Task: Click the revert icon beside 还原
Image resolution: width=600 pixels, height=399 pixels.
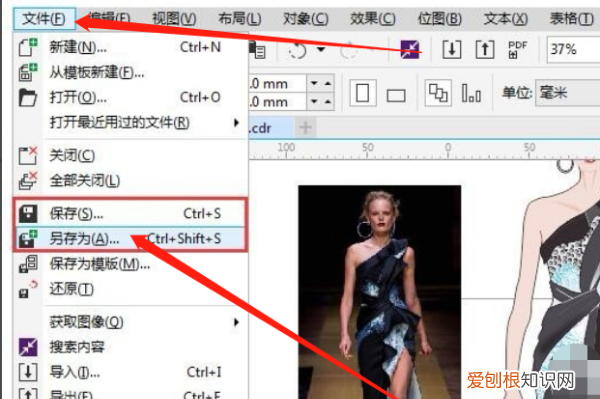Action: click(28, 289)
